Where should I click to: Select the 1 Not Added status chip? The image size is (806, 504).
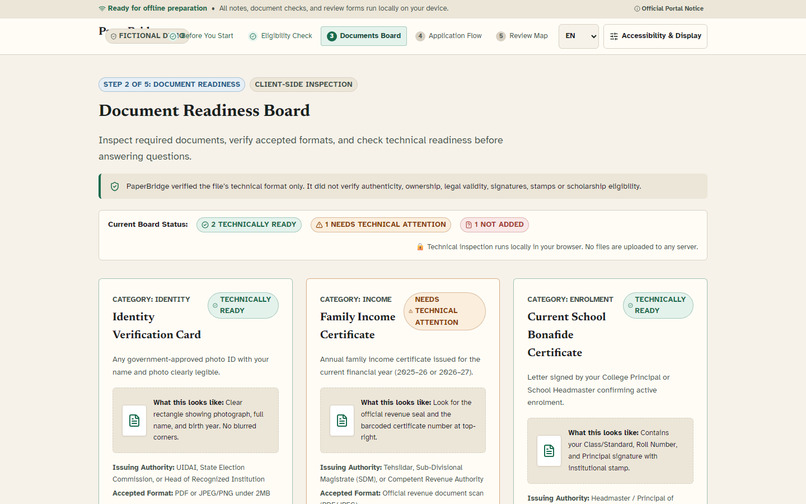[x=494, y=225]
